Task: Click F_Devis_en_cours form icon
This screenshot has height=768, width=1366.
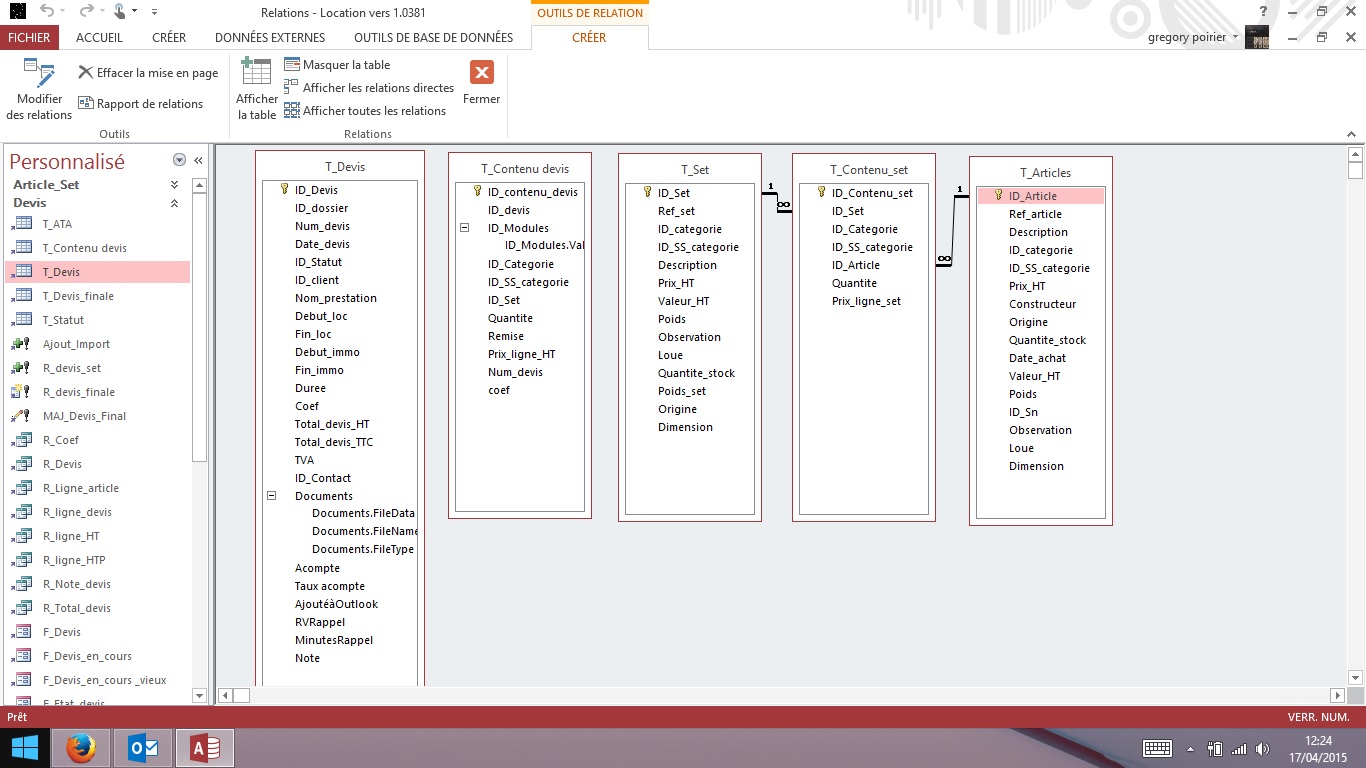Action: (21, 656)
